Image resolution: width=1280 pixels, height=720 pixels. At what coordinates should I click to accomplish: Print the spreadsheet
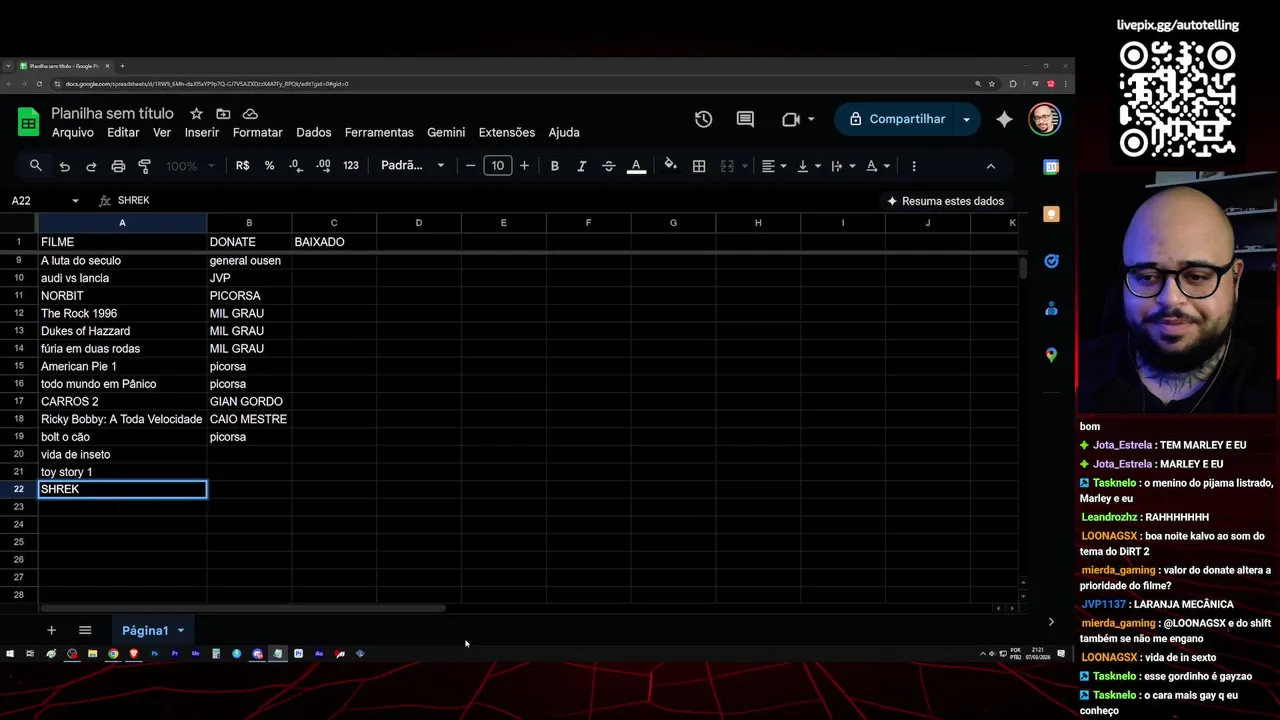coord(118,166)
